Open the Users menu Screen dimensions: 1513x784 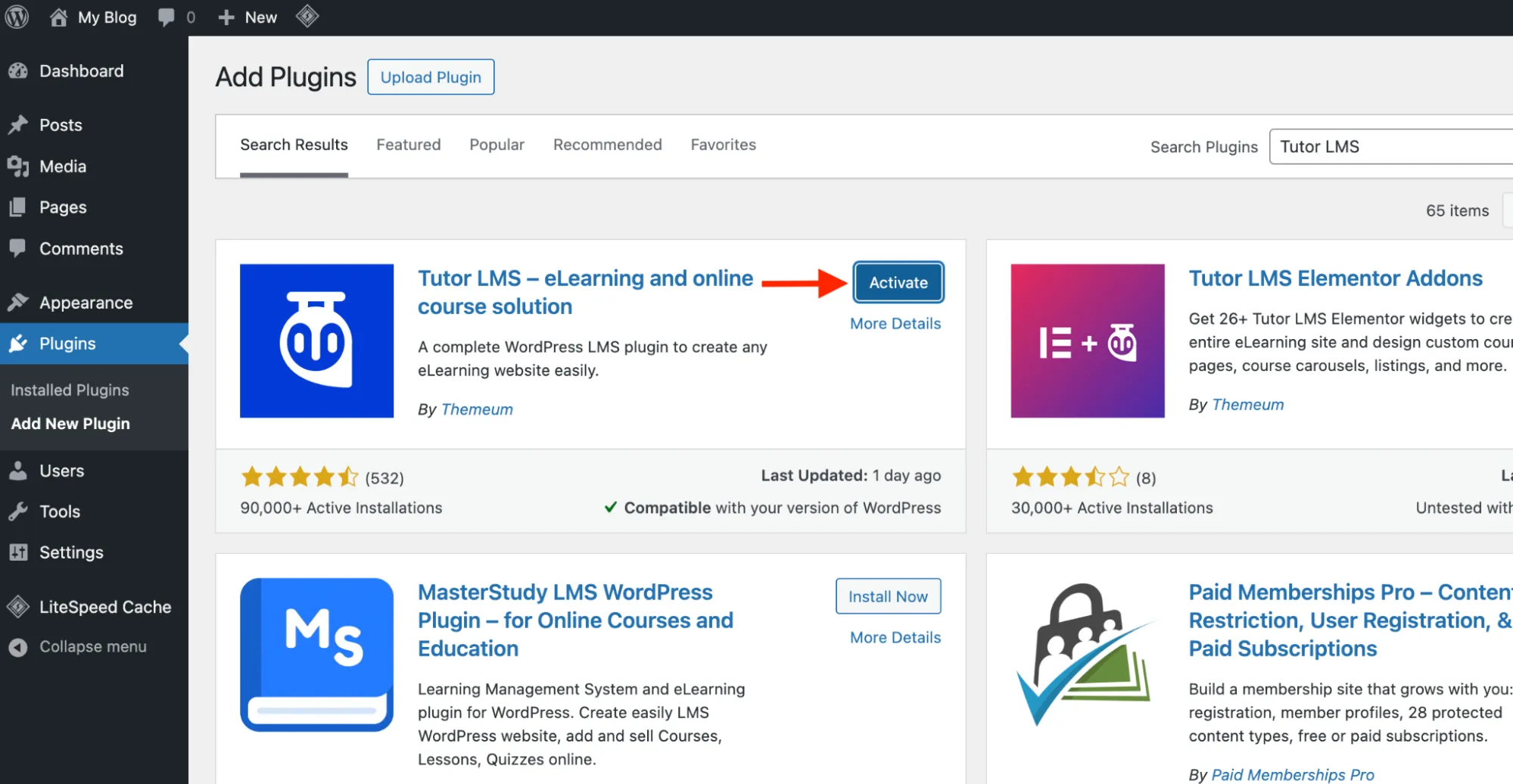[x=61, y=470]
